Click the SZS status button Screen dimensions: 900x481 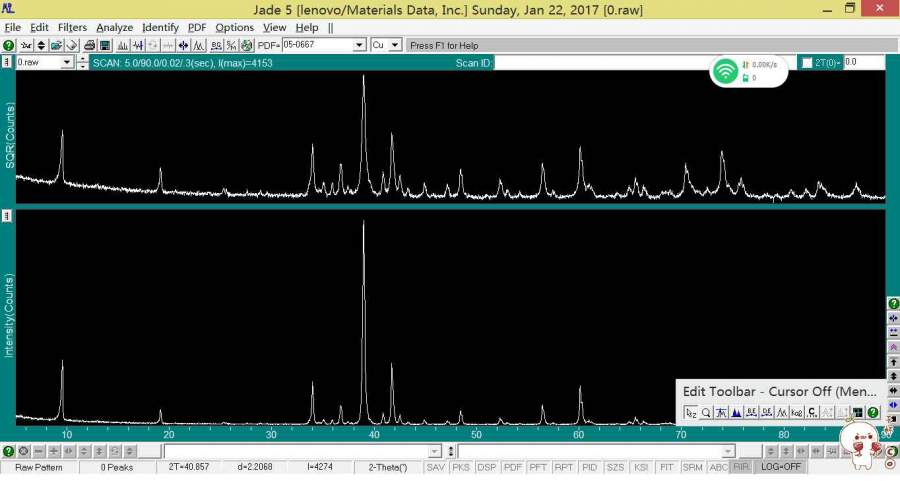(x=615, y=467)
